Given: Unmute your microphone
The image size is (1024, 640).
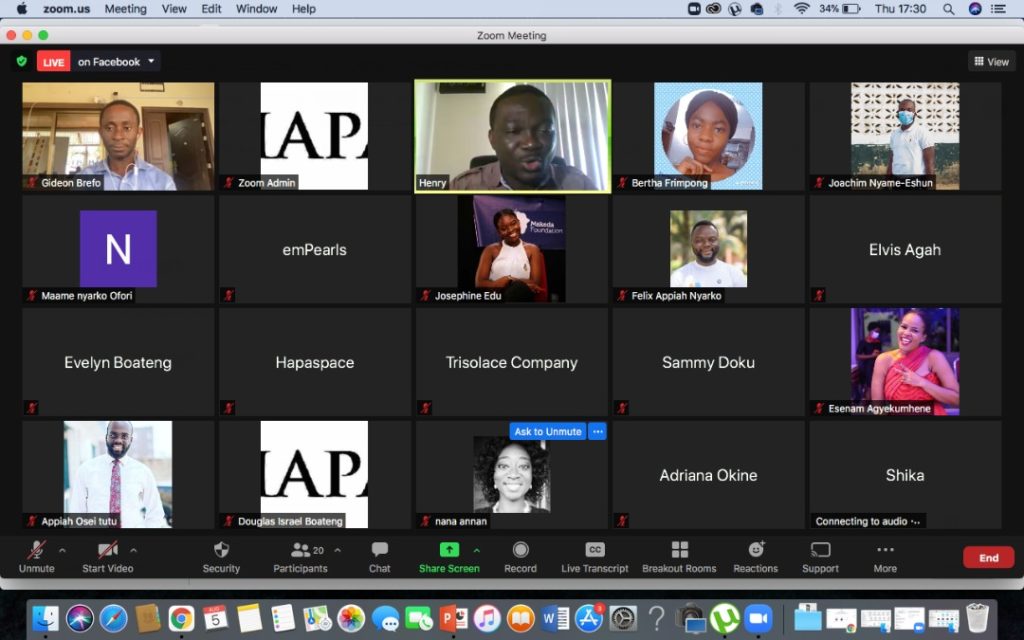Looking at the screenshot, I should click(37, 557).
